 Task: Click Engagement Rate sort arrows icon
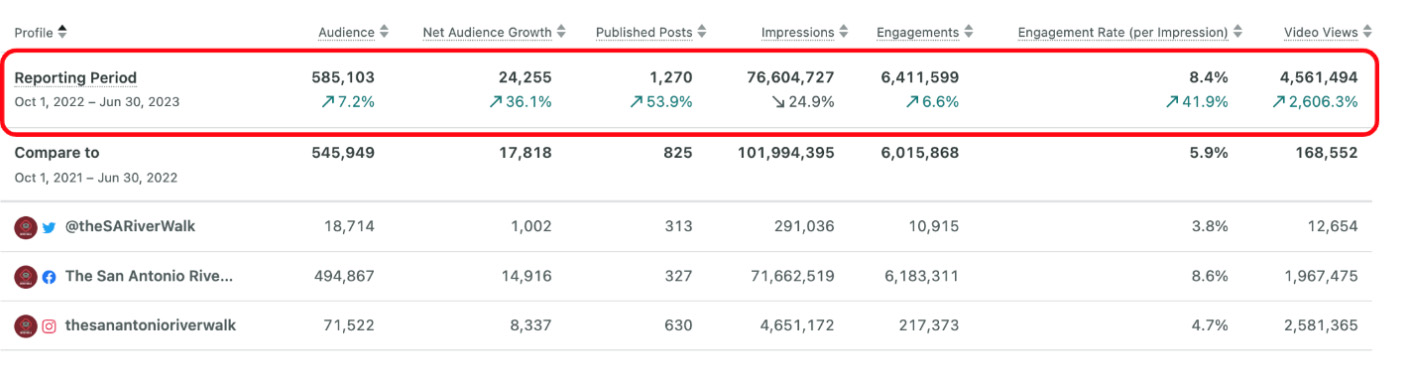pyautogui.click(x=1238, y=32)
